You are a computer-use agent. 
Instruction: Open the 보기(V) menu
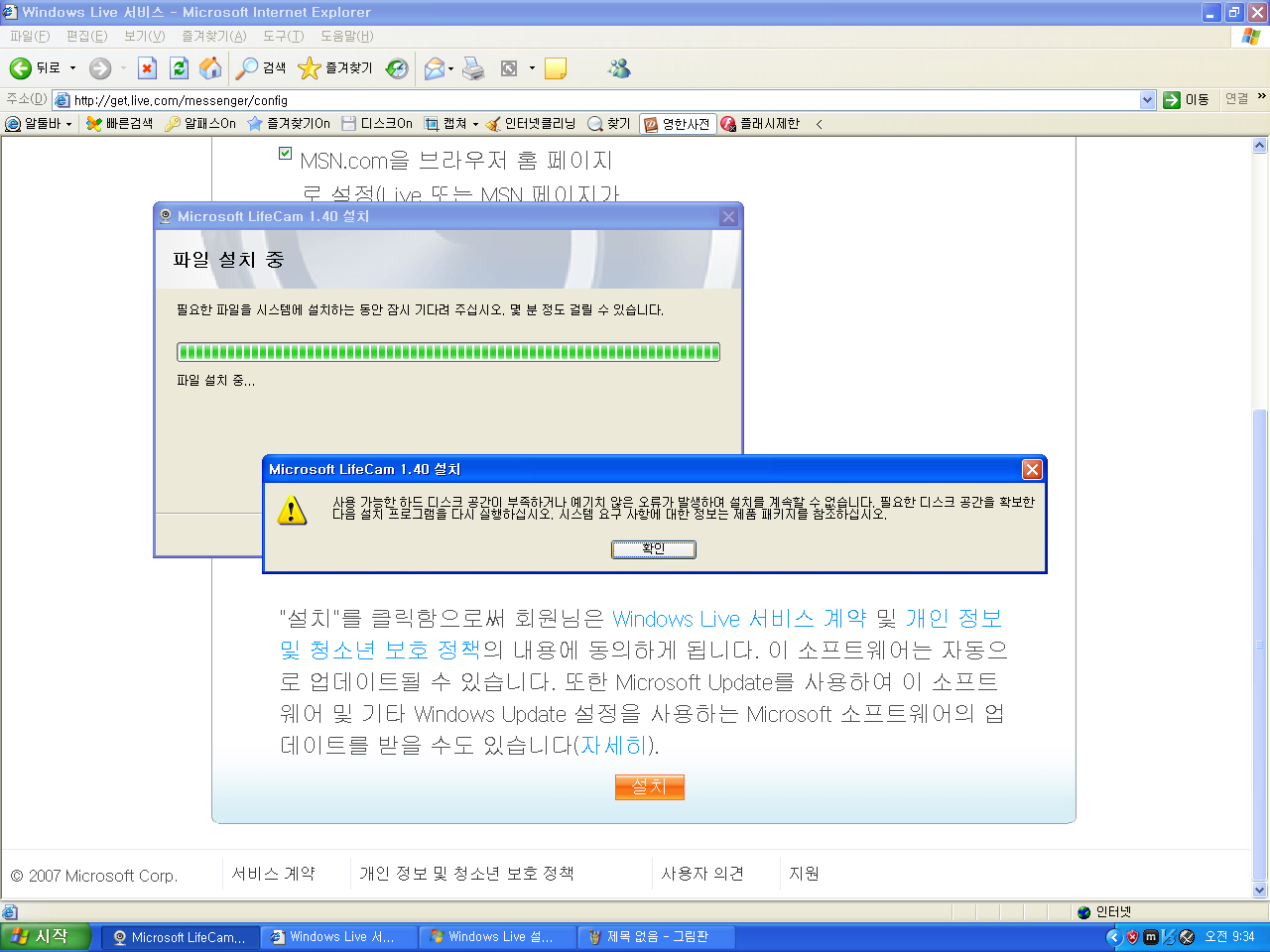(144, 36)
